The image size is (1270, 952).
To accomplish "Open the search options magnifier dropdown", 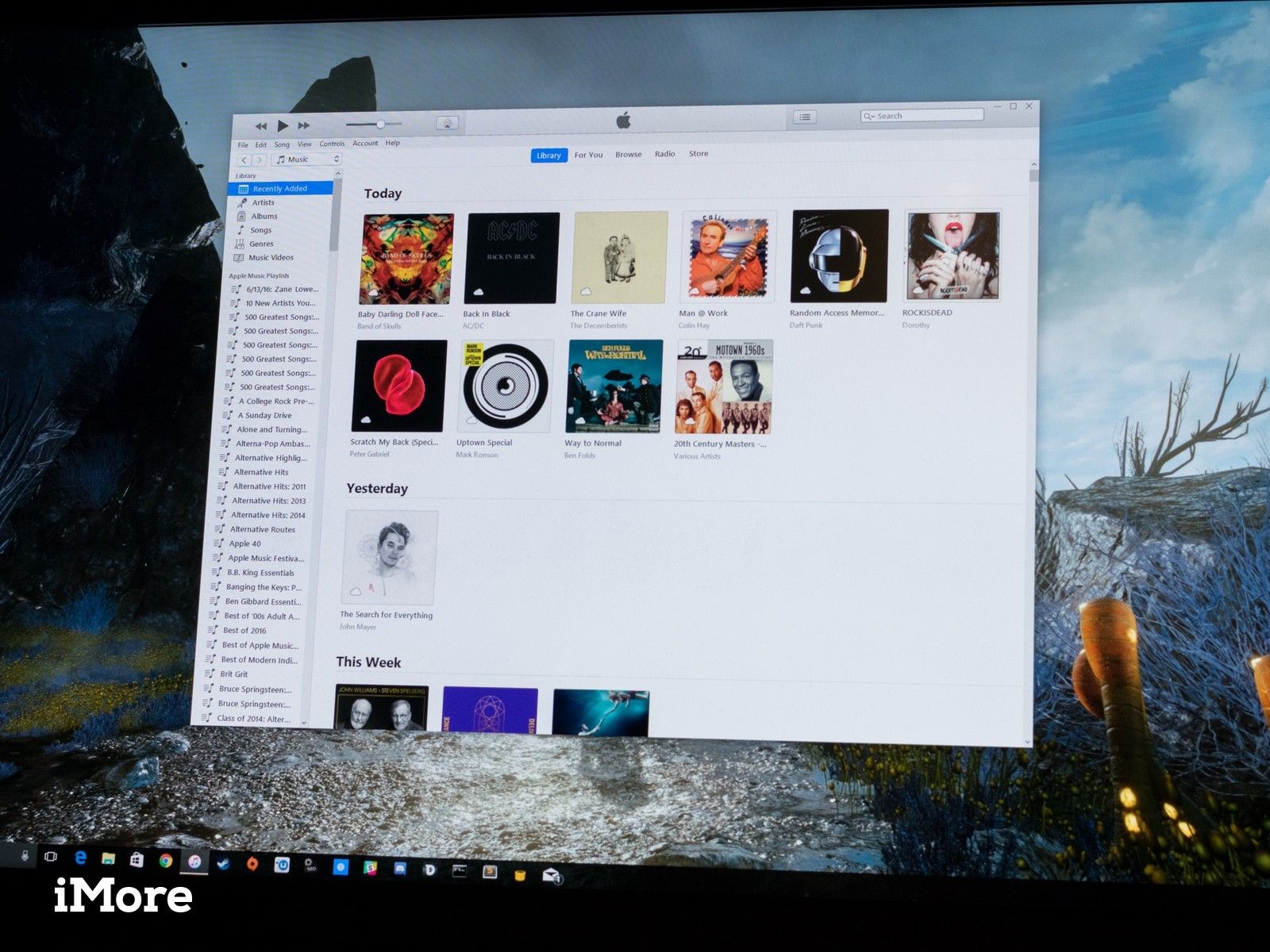I will click(871, 115).
